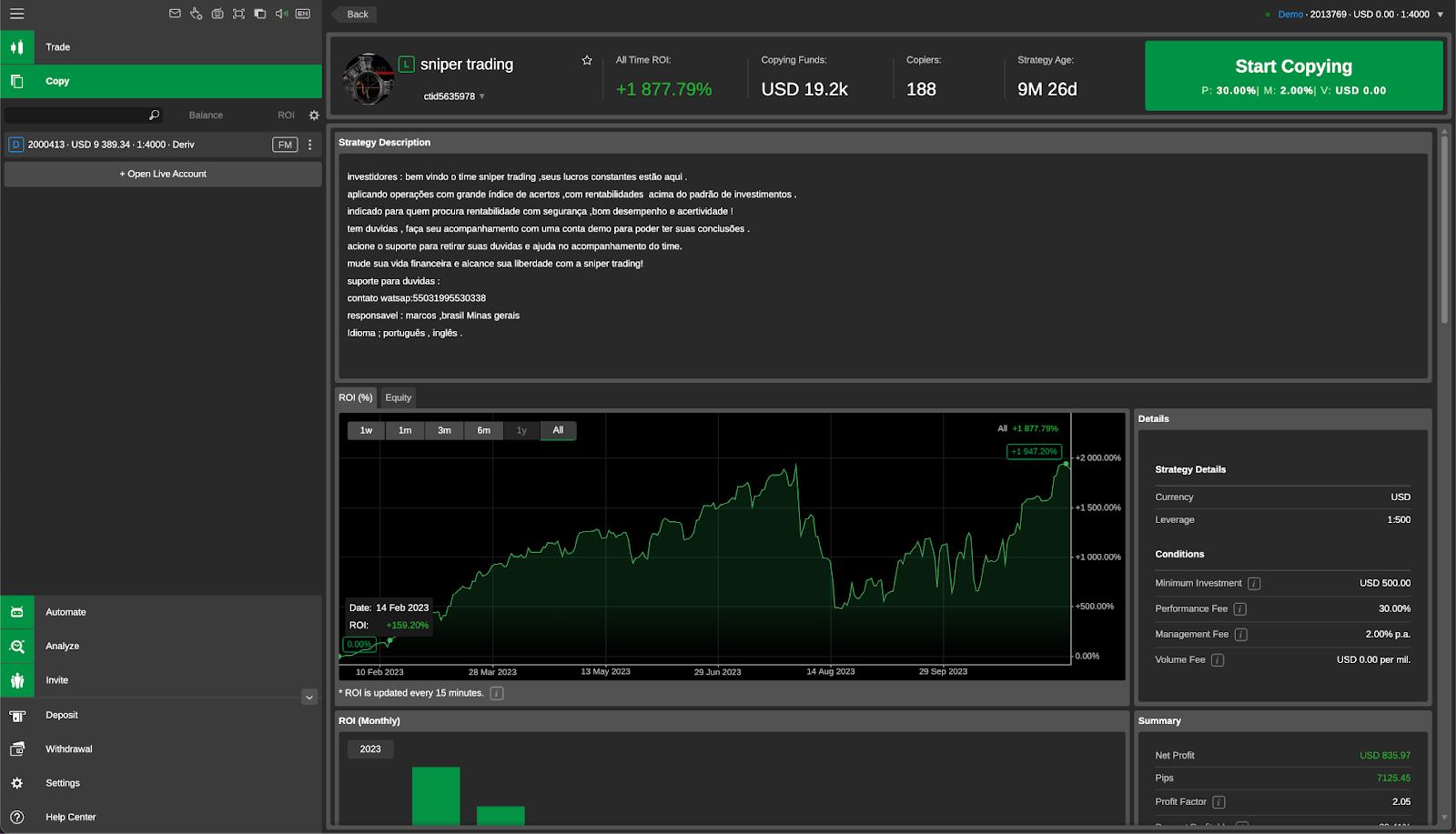Click the Start Copying button

pyautogui.click(x=1293, y=75)
